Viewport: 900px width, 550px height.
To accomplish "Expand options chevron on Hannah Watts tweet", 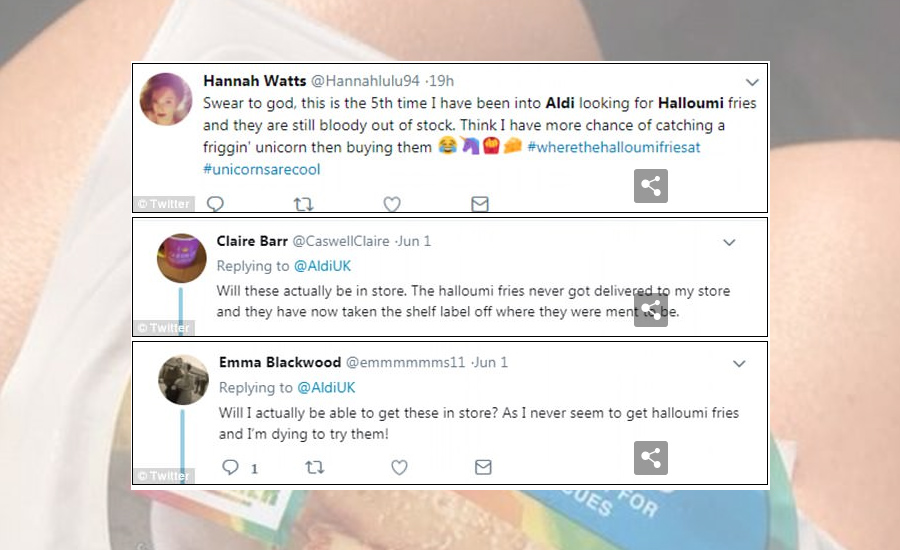I will 752,82.
